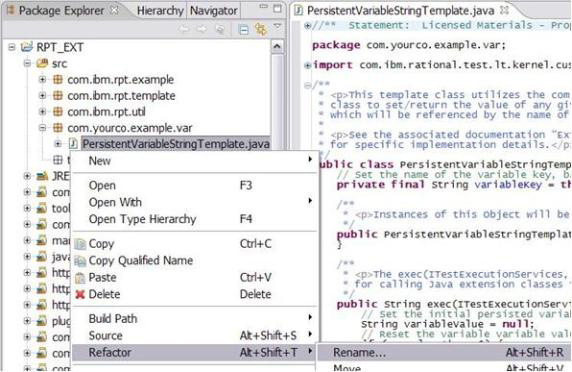Click the red Delete icon in menu
This screenshot has width=572, height=372.
(80, 294)
